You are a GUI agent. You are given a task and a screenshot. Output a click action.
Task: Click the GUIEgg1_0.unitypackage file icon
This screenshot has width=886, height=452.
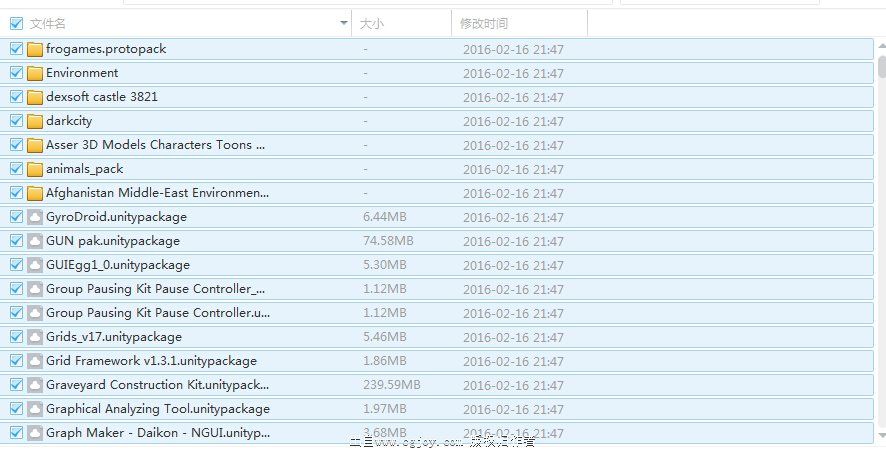[34, 265]
